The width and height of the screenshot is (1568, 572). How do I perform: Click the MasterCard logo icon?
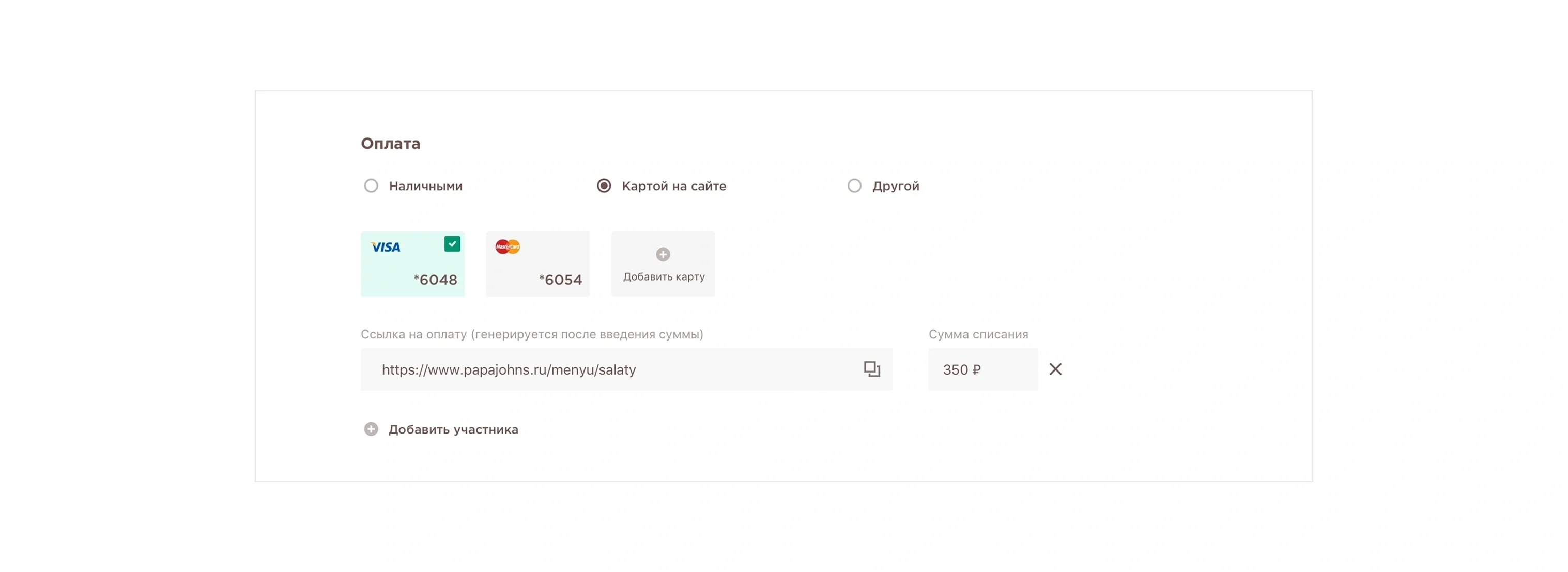(508, 246)
